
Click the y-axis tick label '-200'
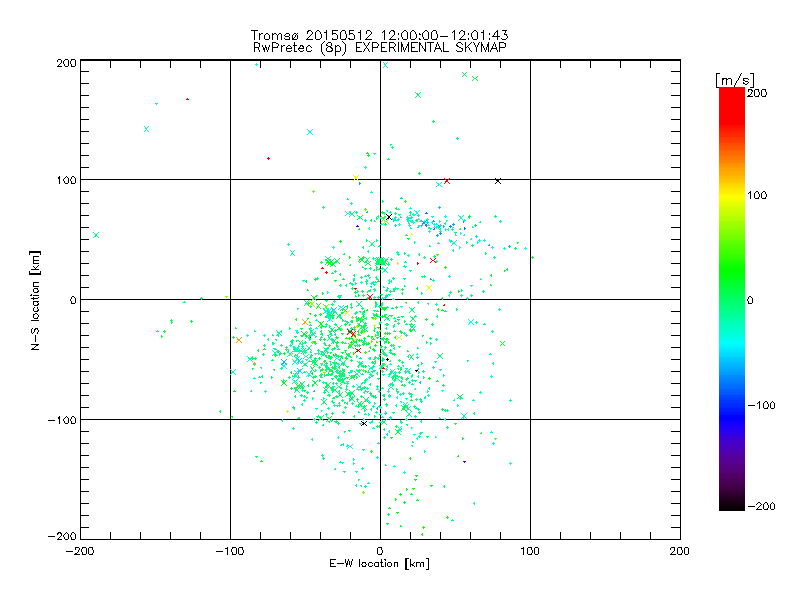click(62, 536)
